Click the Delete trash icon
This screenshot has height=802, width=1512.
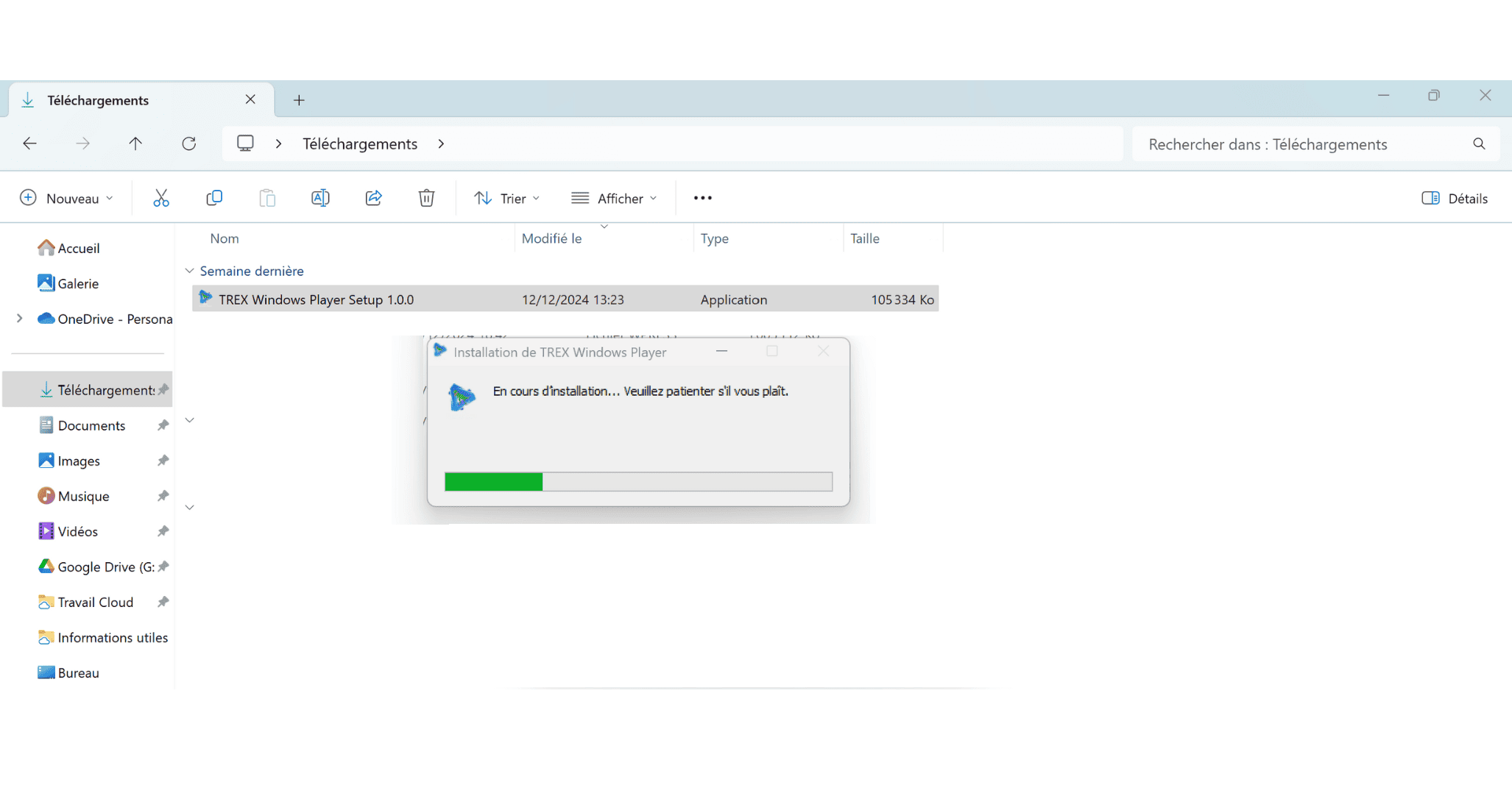coord(426,198)
